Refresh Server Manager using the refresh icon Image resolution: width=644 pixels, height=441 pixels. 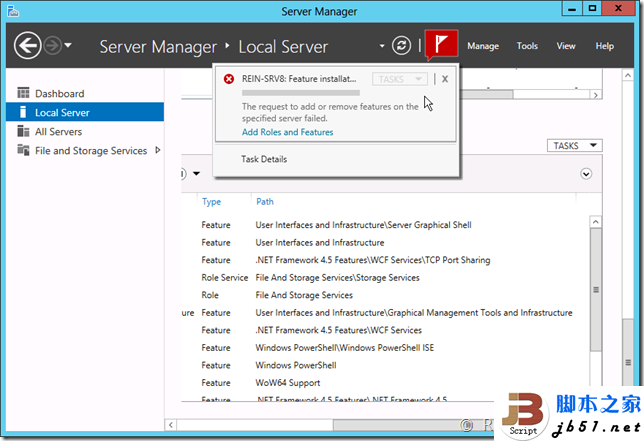click(x=402, y=46)
